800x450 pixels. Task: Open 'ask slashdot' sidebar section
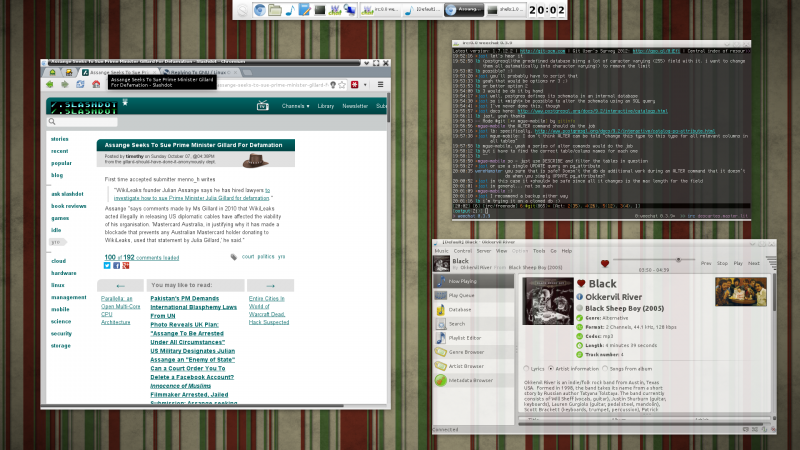click(x=67, y=194)
